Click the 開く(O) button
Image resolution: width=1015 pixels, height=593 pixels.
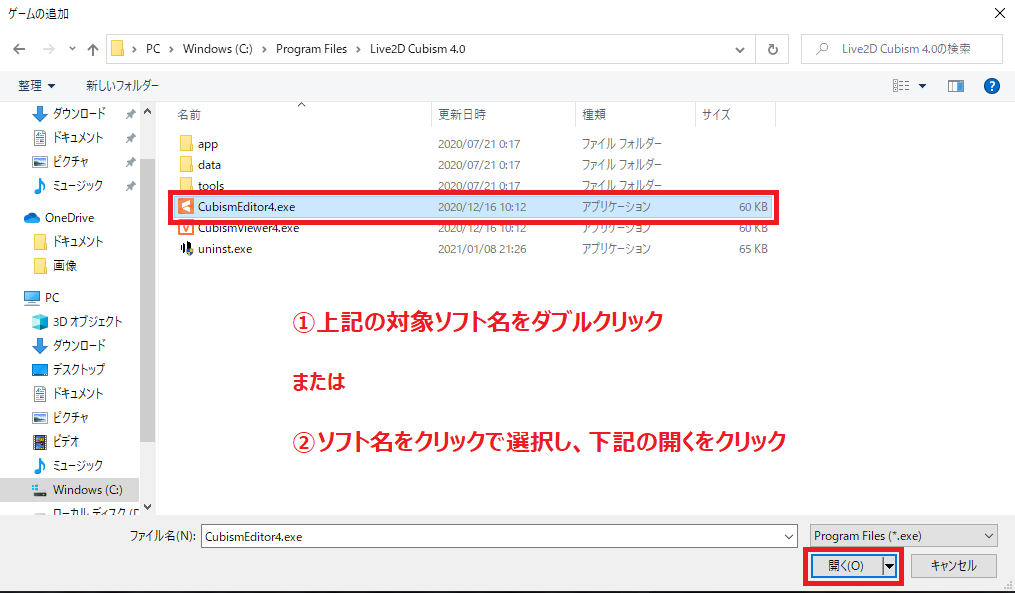846,566
